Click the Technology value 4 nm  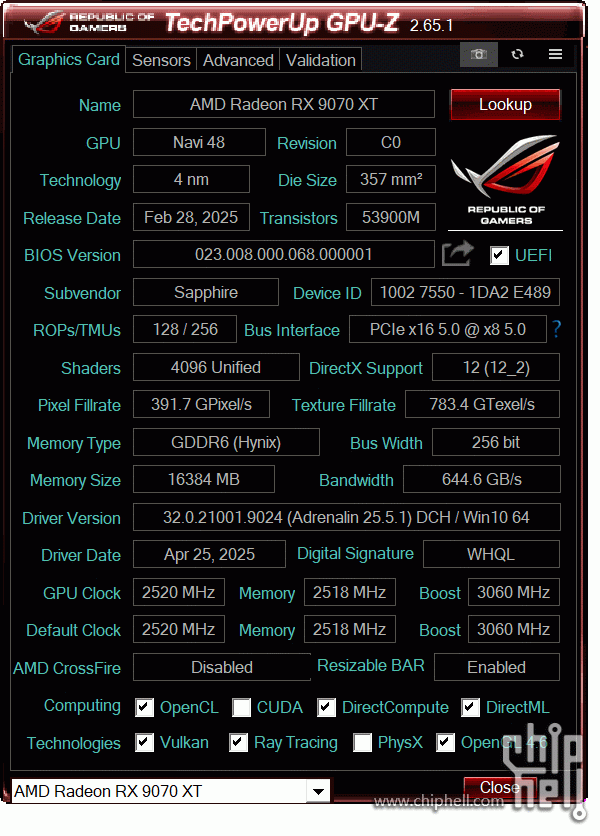tap(191, 179)
